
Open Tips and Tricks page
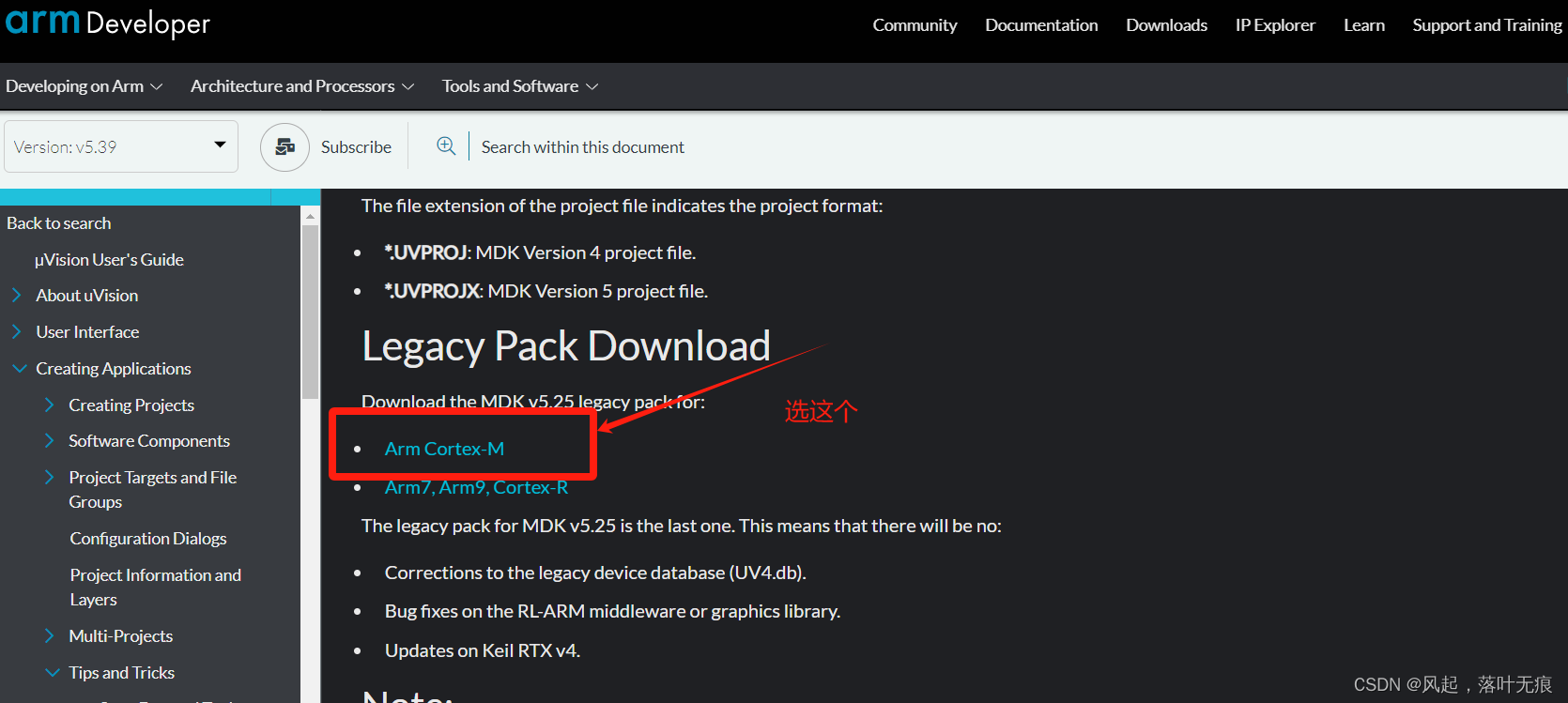click(122, 673)
